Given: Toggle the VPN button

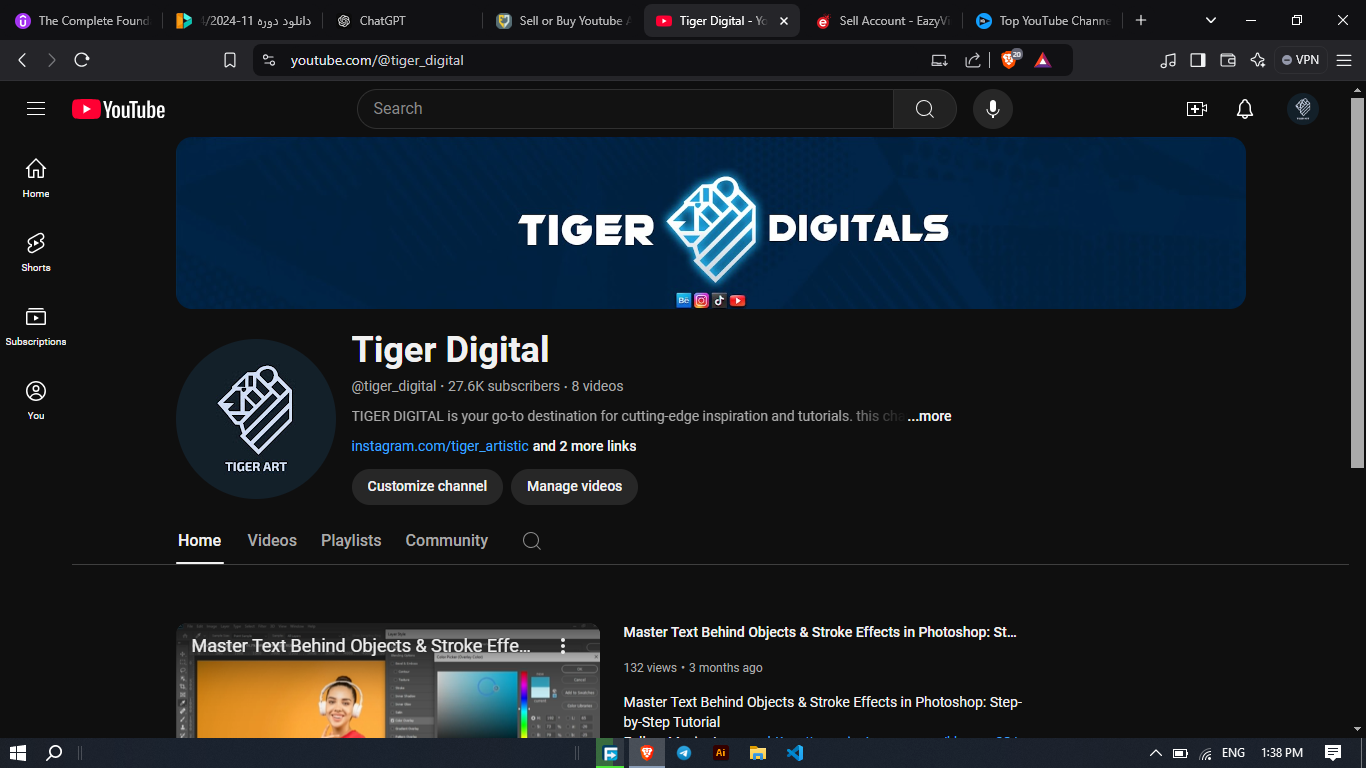Looking at the screenshot, I should coord(1301,60).
